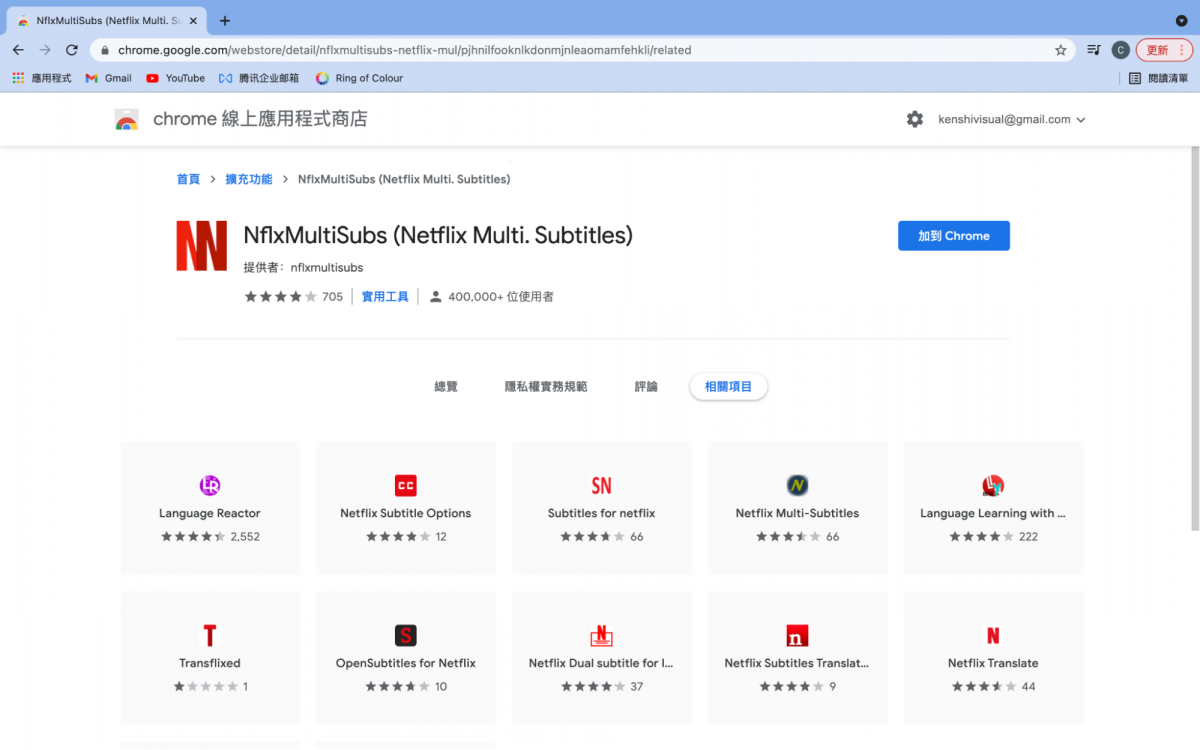Open the 實用工具 category link
This screenshot has width=1200, height=750.
[385, 297]
